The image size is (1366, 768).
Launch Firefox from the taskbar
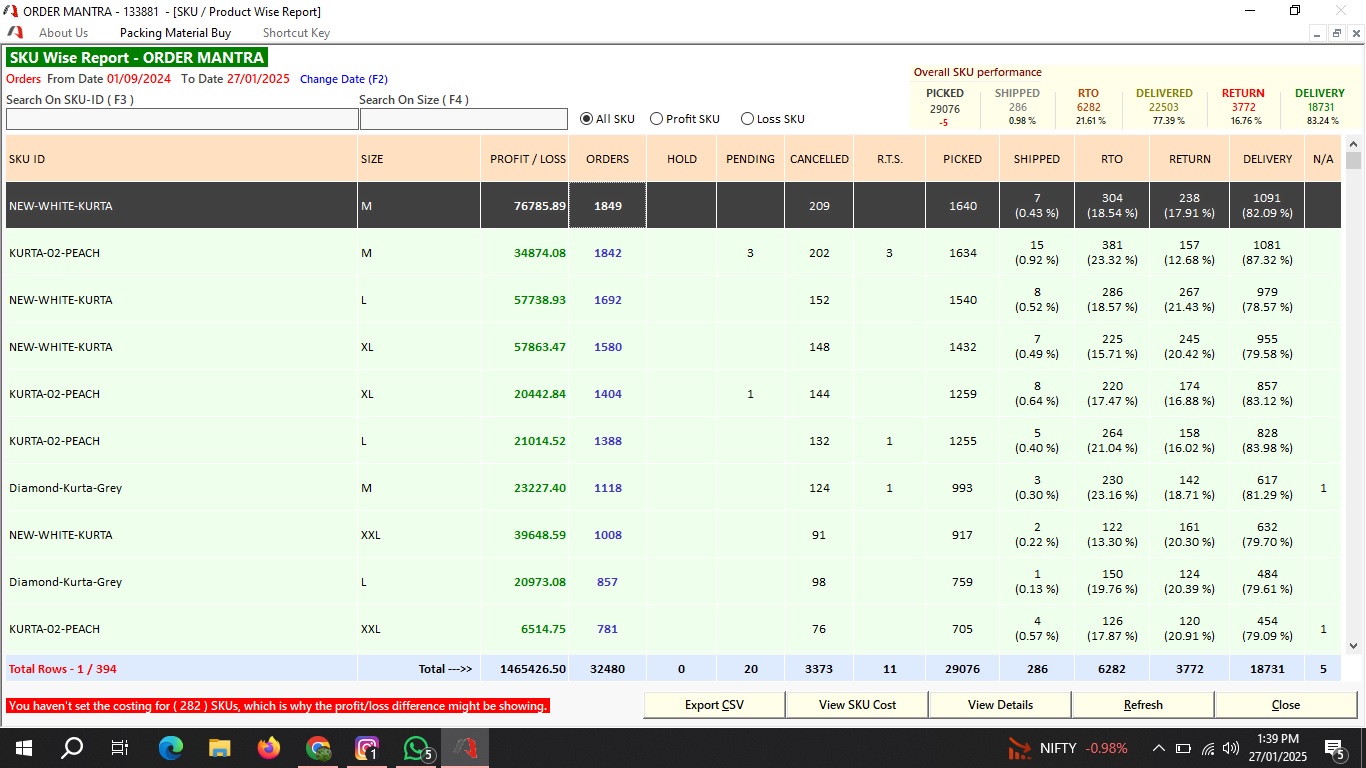click(x=269, y=747)
